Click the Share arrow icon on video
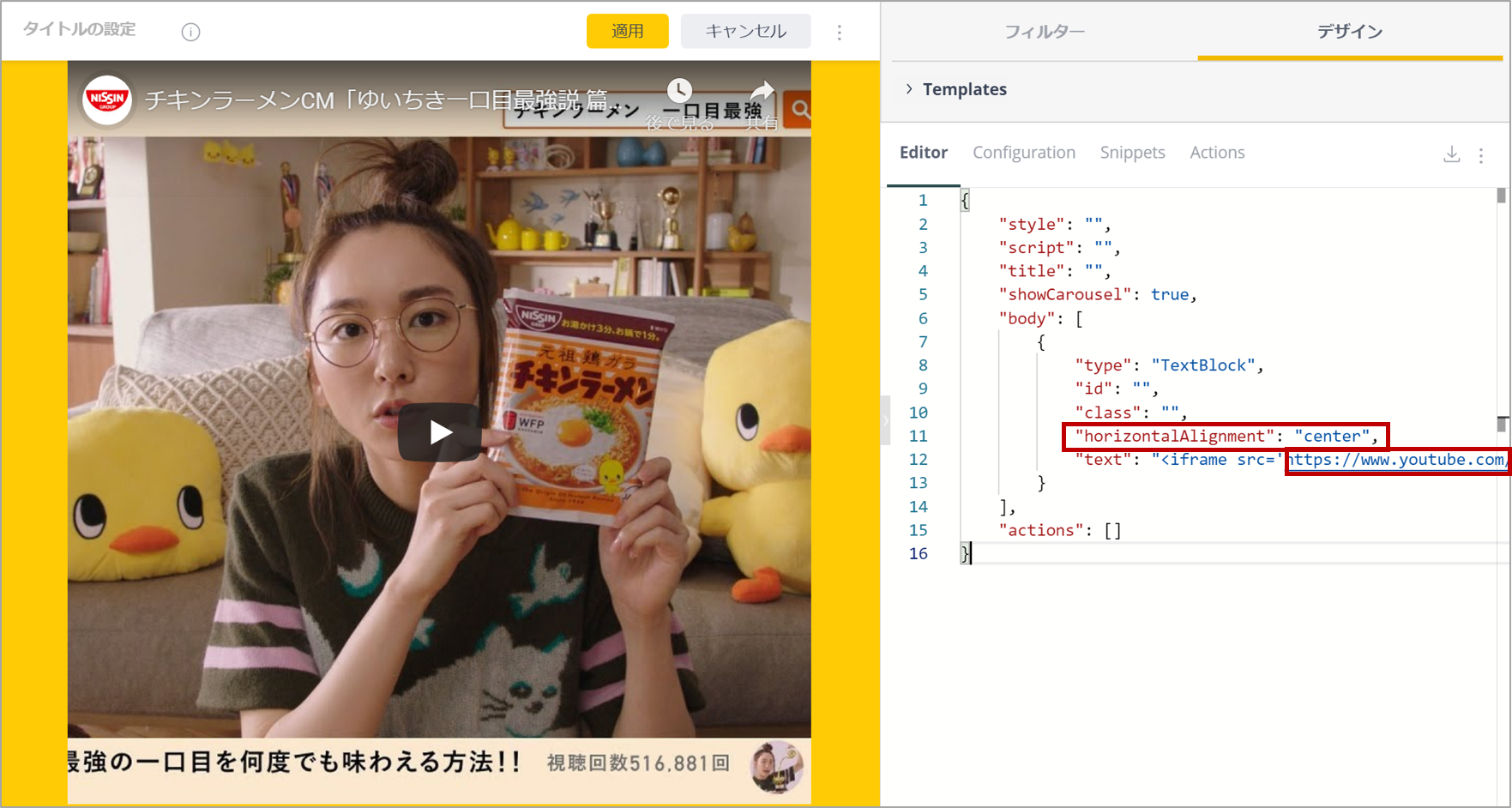This screenshot has height=808, width=1512. (x=762, y=90)
